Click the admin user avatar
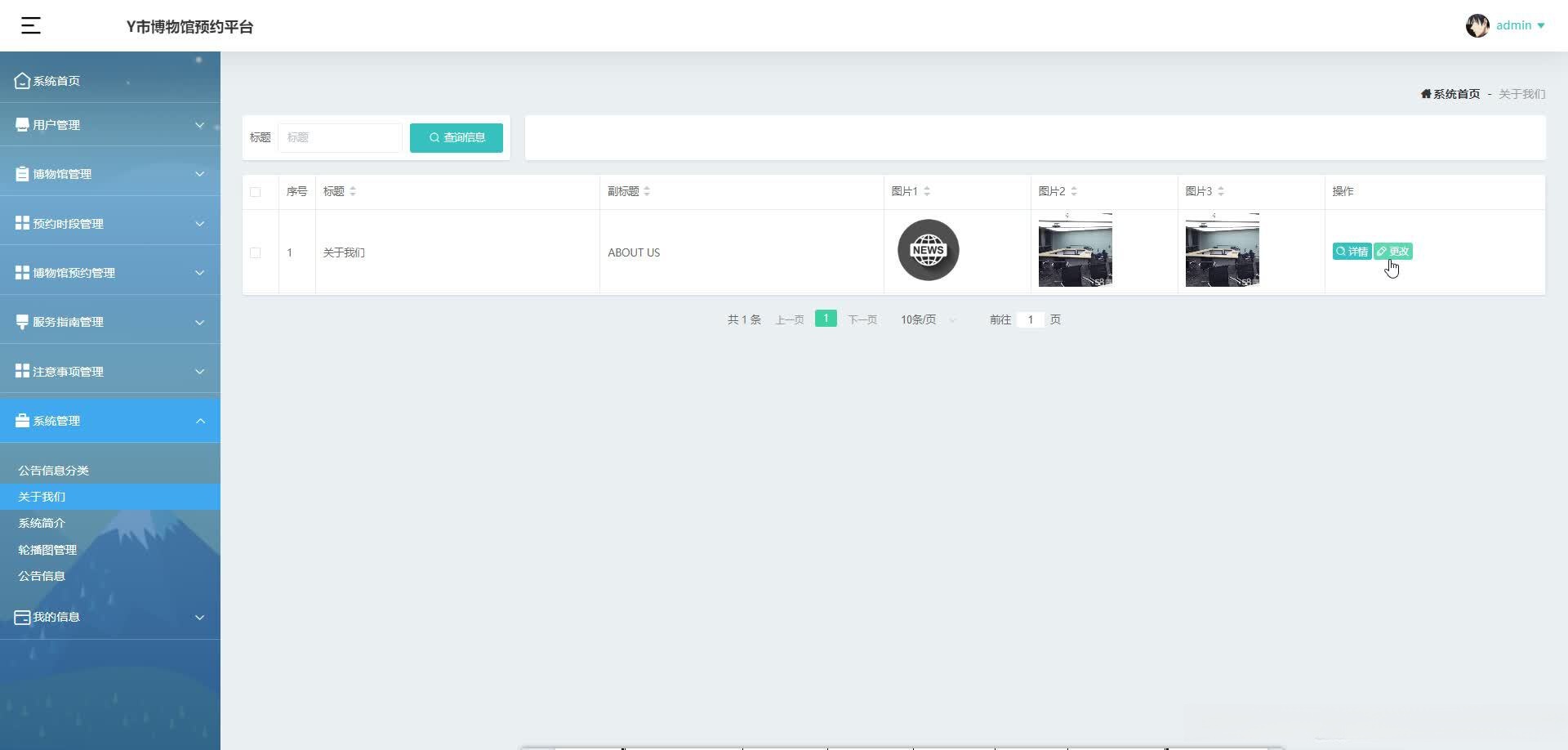 point(1477,26)
